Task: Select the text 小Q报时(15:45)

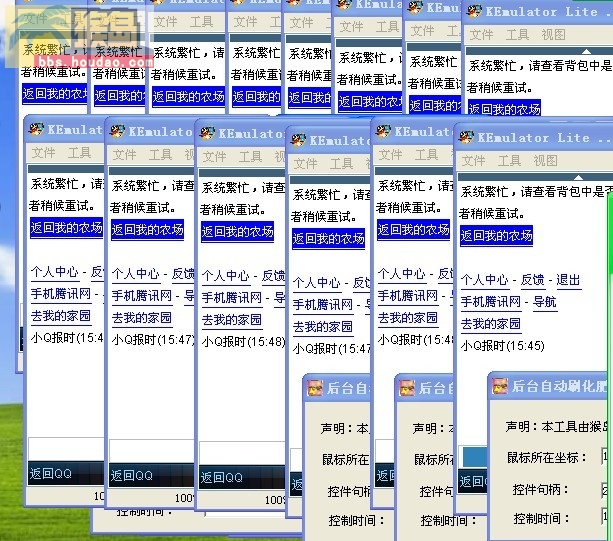Action: click(502, 346)
